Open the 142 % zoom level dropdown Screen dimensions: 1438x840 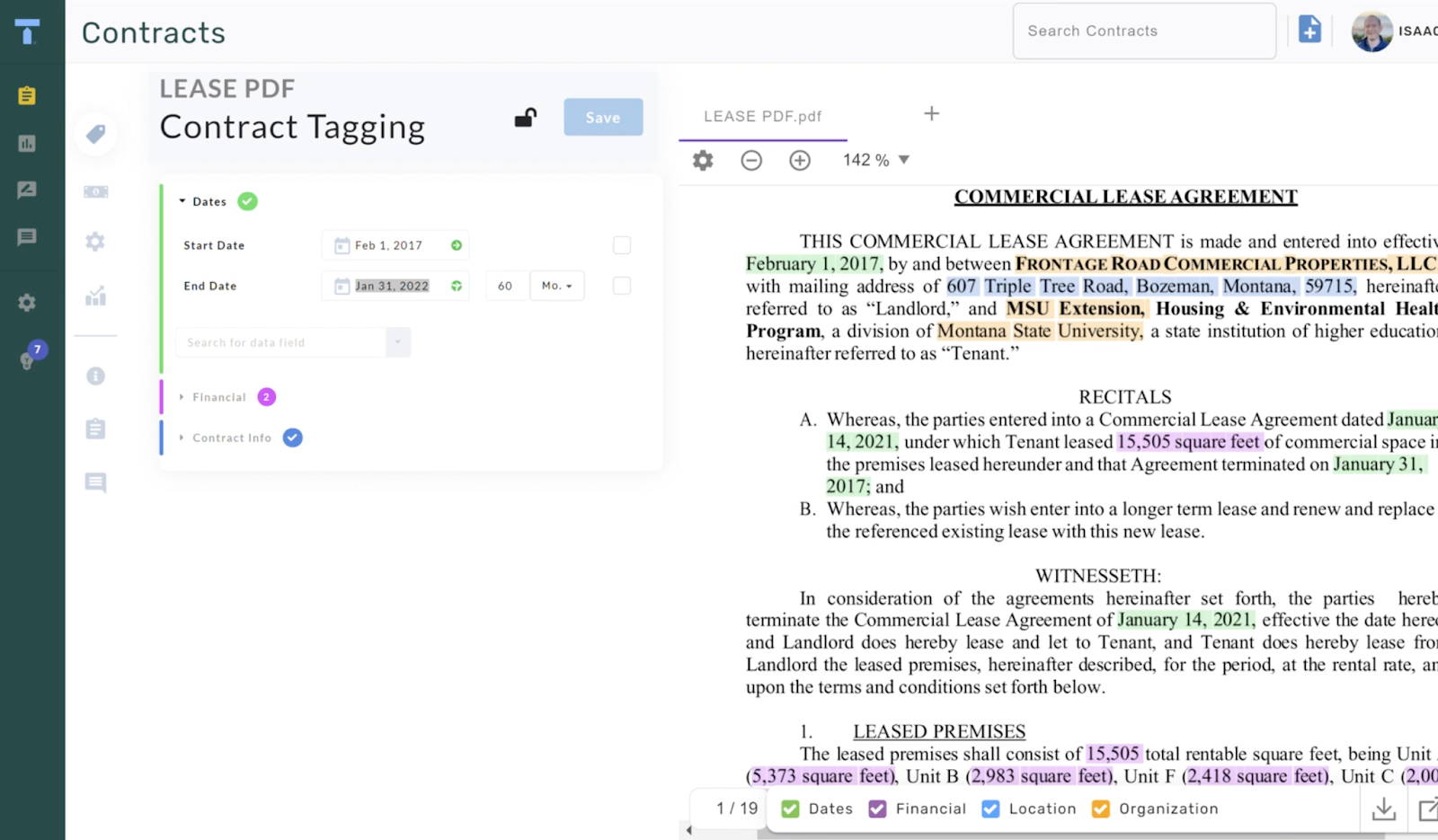[876, 160]
